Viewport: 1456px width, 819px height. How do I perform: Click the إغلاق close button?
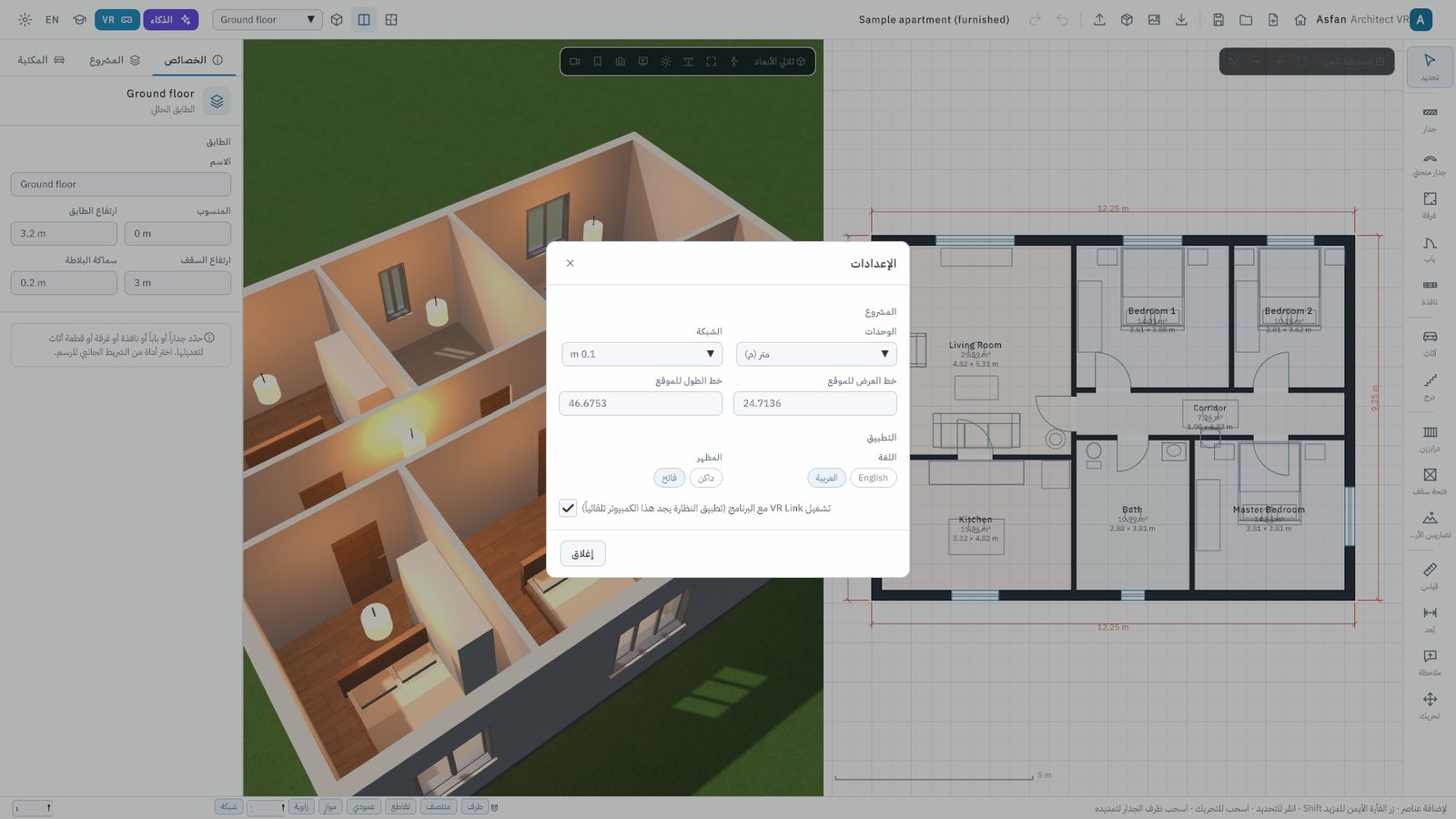click(582, 553)
